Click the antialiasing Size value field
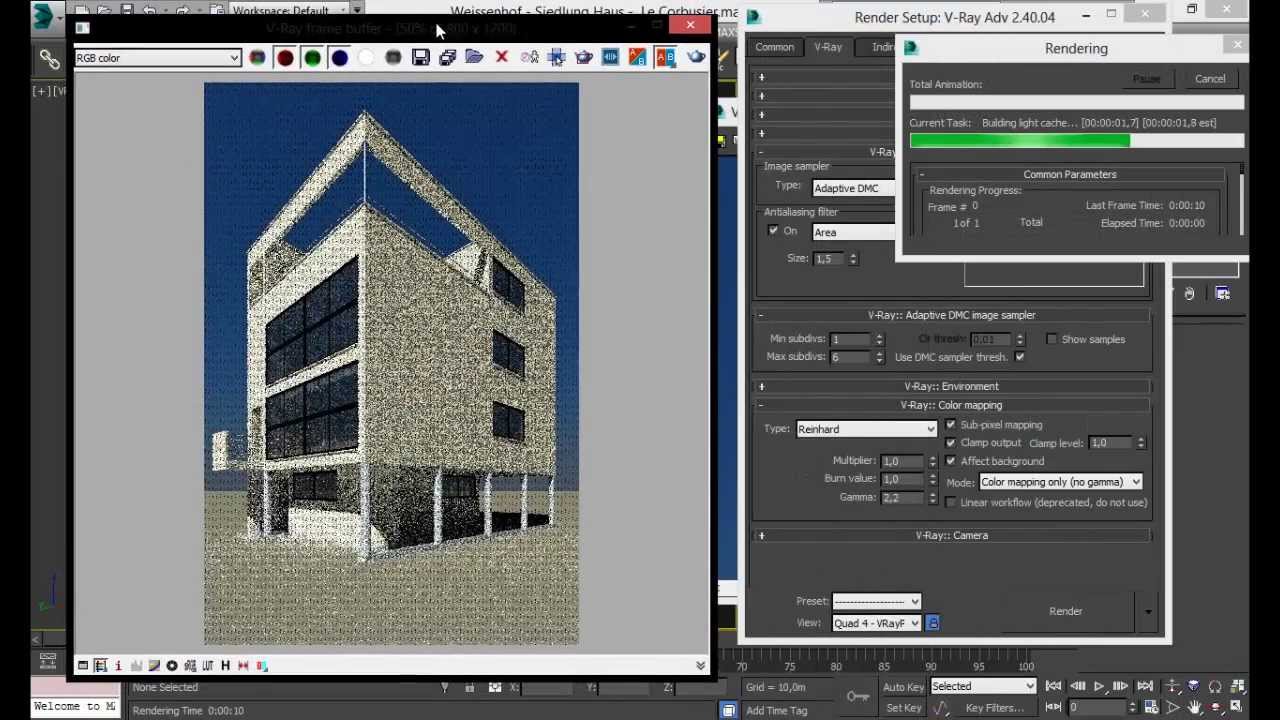 pyautogui.click(x=829, y=259)
